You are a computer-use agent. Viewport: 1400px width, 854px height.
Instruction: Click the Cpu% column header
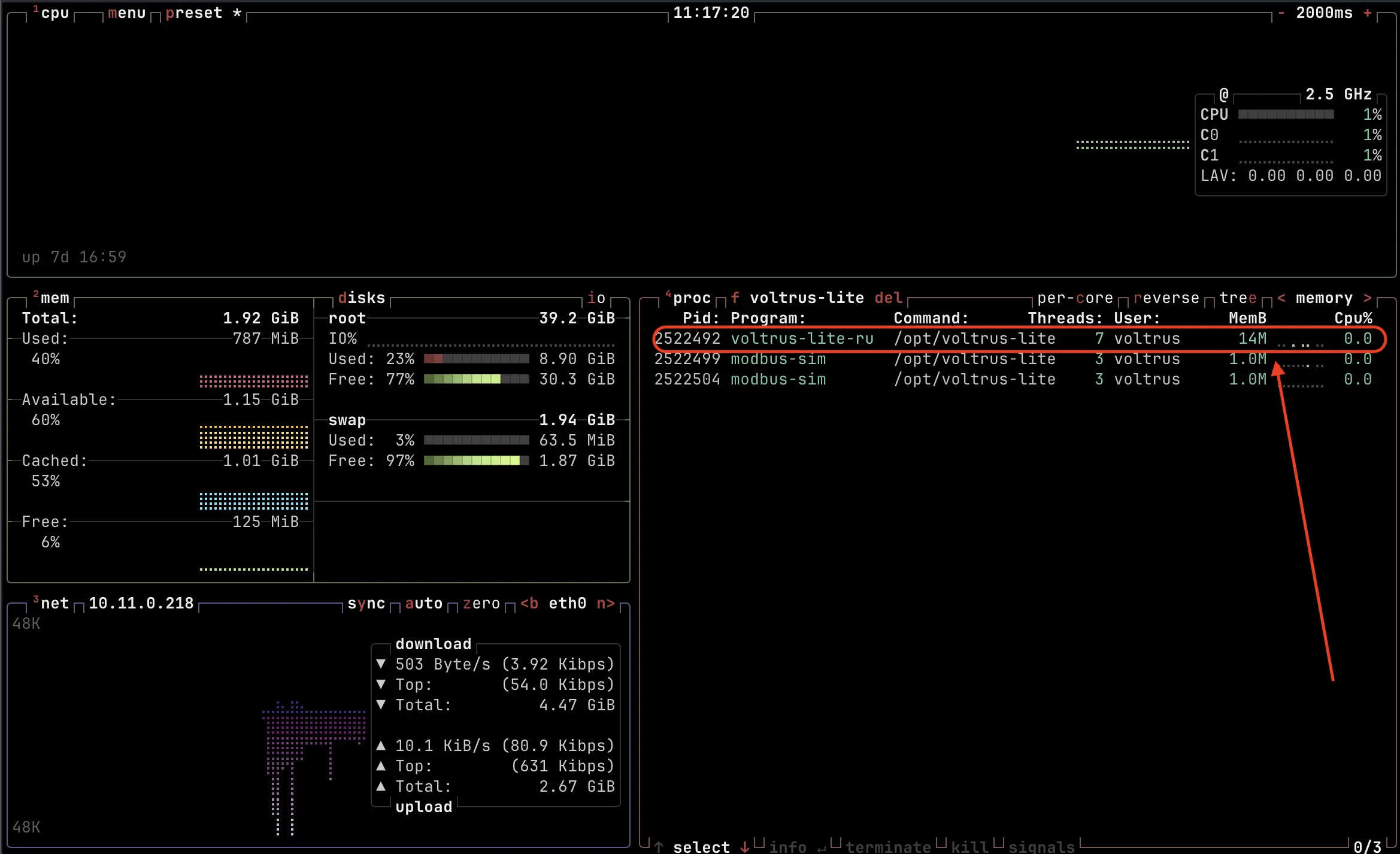pyautogui.click(x=1353, y=318)
